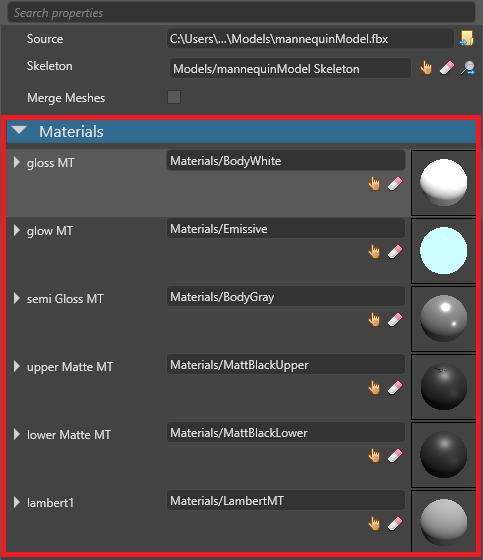Pick a Skeleton asset with hand icon
Screen dimensions: 483x560
coord(426,68)
